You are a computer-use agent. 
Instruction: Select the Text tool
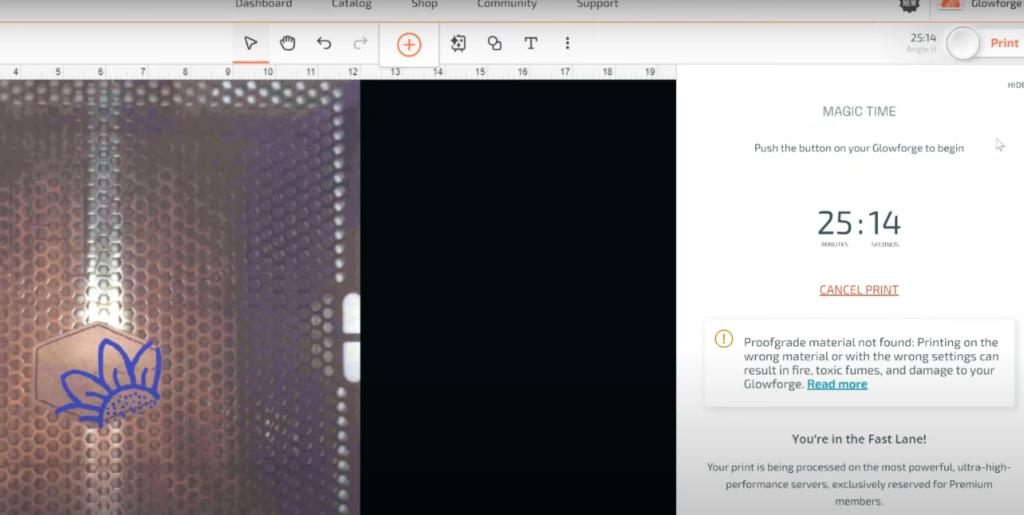[531, 43]
